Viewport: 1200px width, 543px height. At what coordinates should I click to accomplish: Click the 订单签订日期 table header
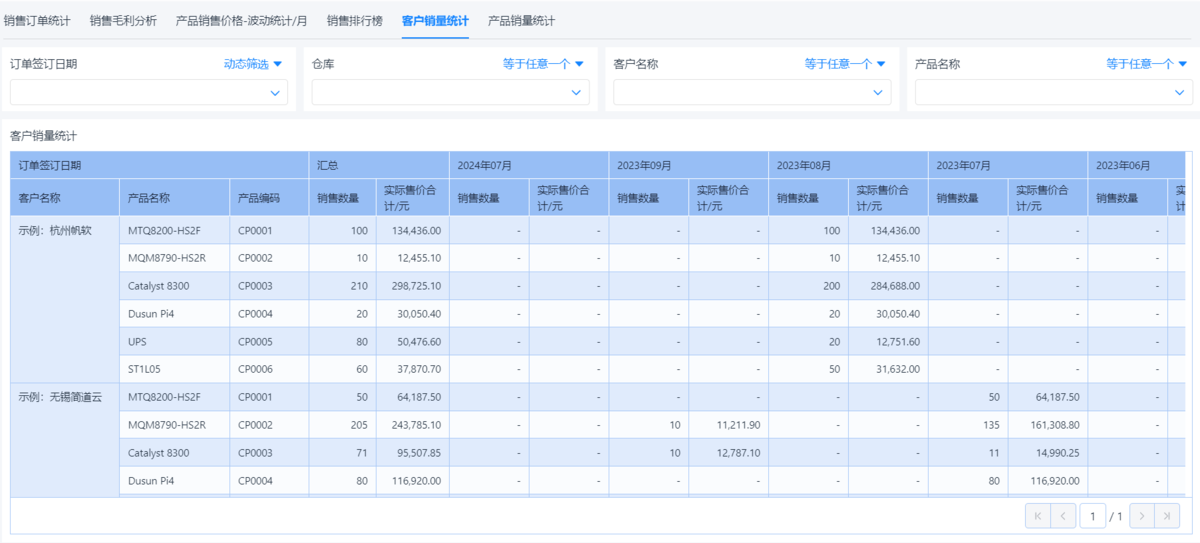pos(160,165)
